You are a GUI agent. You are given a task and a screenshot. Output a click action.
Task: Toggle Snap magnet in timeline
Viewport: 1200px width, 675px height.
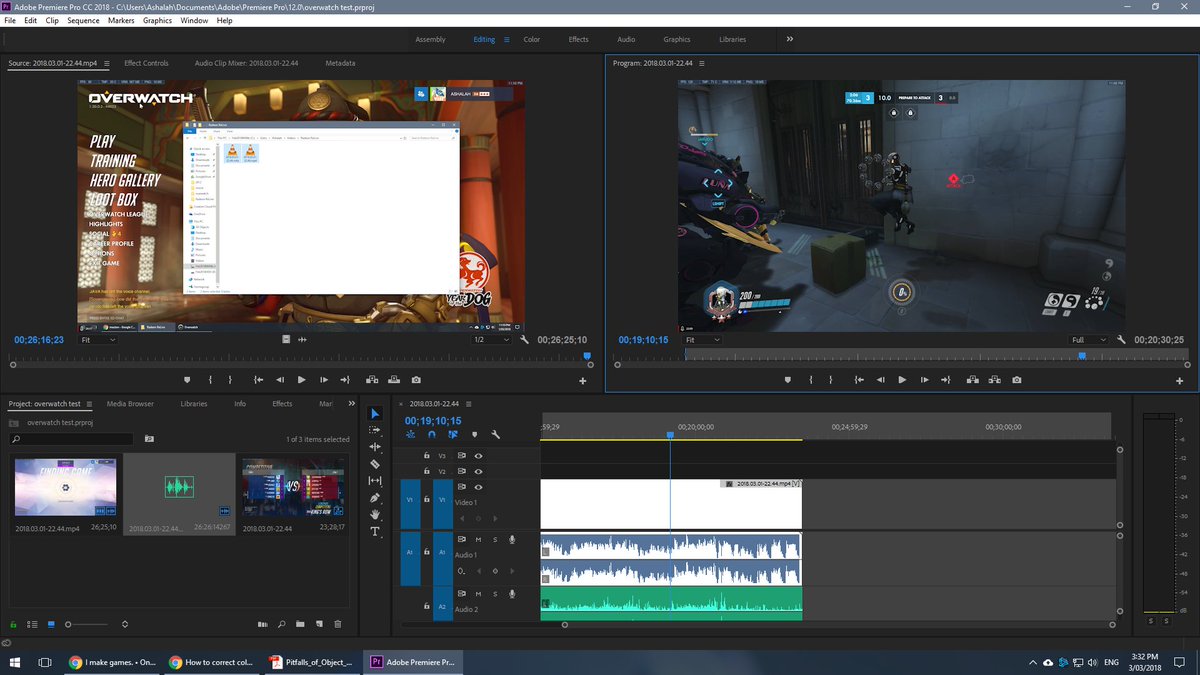(431, 435)
